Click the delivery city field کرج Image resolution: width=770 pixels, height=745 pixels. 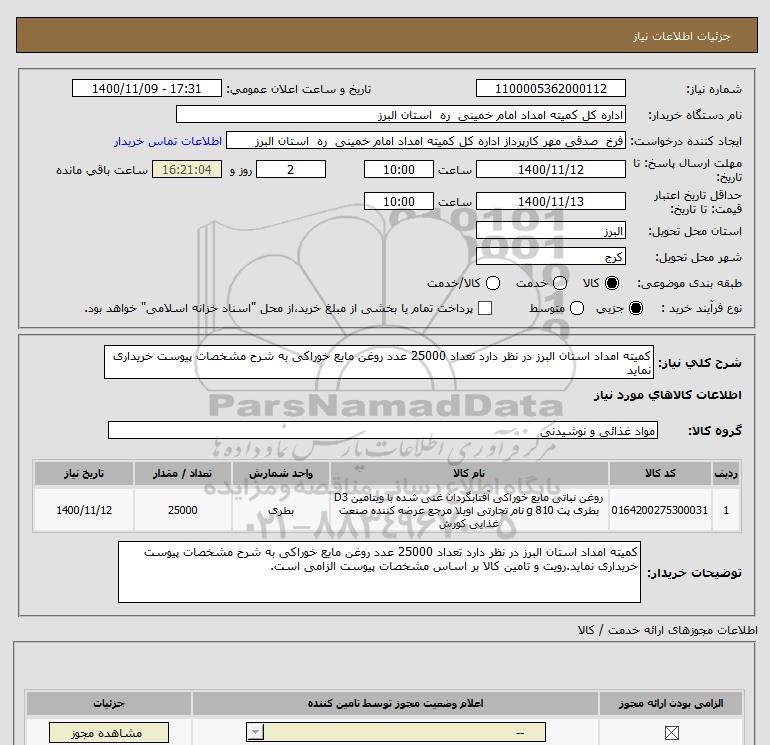(550, 256)
